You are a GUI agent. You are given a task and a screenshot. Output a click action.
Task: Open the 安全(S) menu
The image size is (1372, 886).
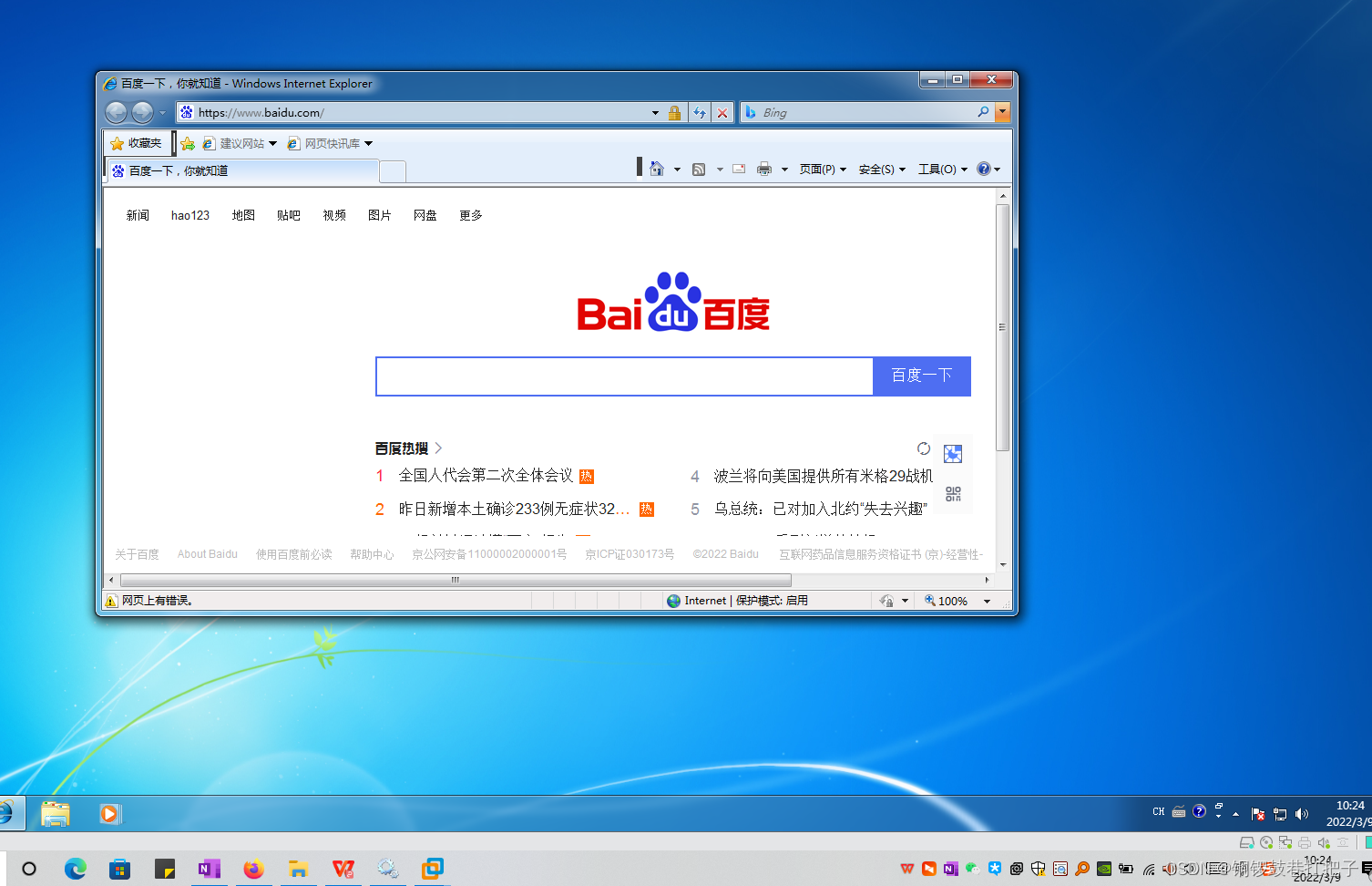tap(882, 170)
